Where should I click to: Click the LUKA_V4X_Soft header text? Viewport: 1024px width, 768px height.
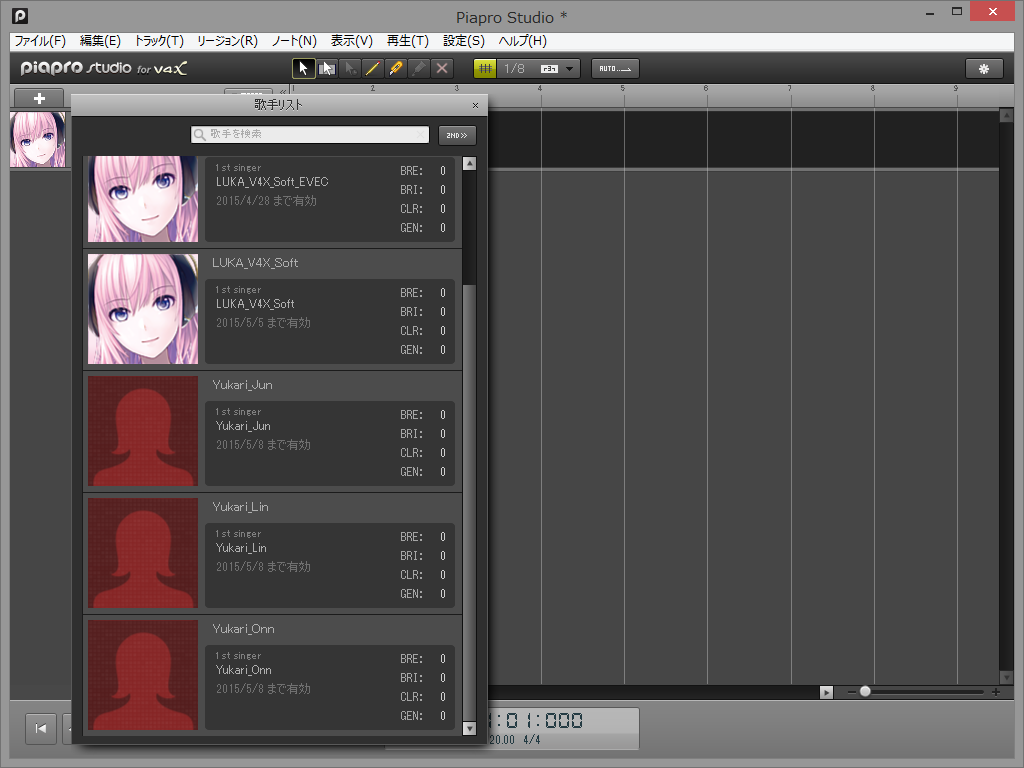(x=255, y=263)
